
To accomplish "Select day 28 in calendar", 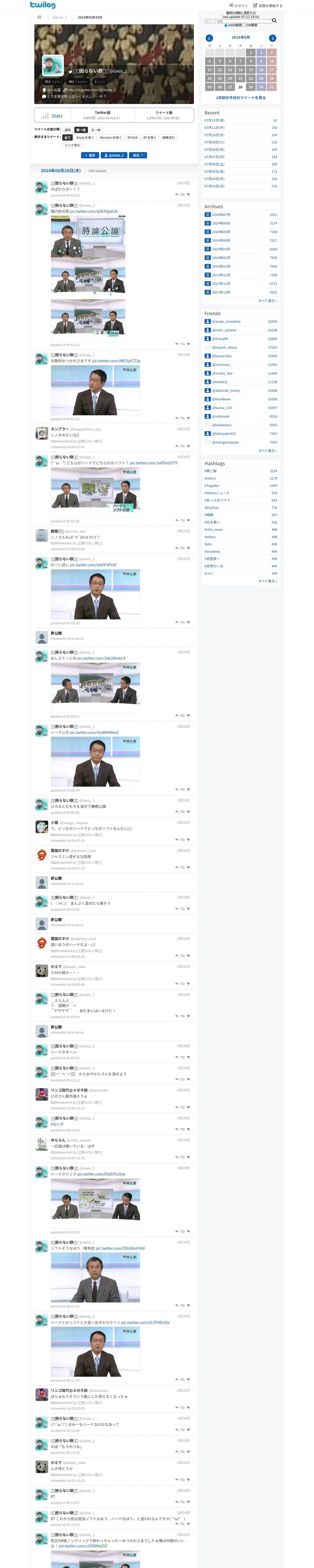I will click(240, 87).
